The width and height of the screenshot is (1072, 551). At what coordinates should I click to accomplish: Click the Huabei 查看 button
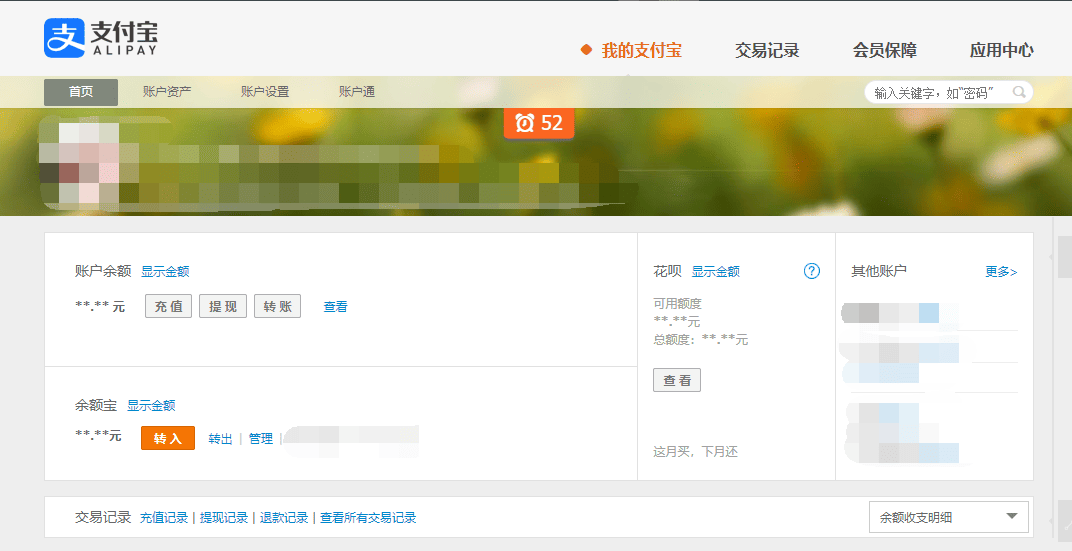(677, 380)
